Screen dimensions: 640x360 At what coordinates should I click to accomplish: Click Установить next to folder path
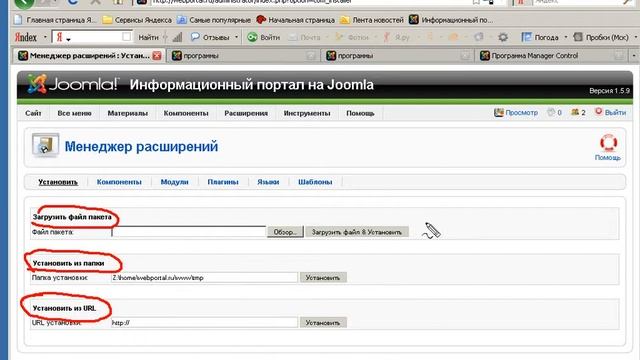click(323, 278)
